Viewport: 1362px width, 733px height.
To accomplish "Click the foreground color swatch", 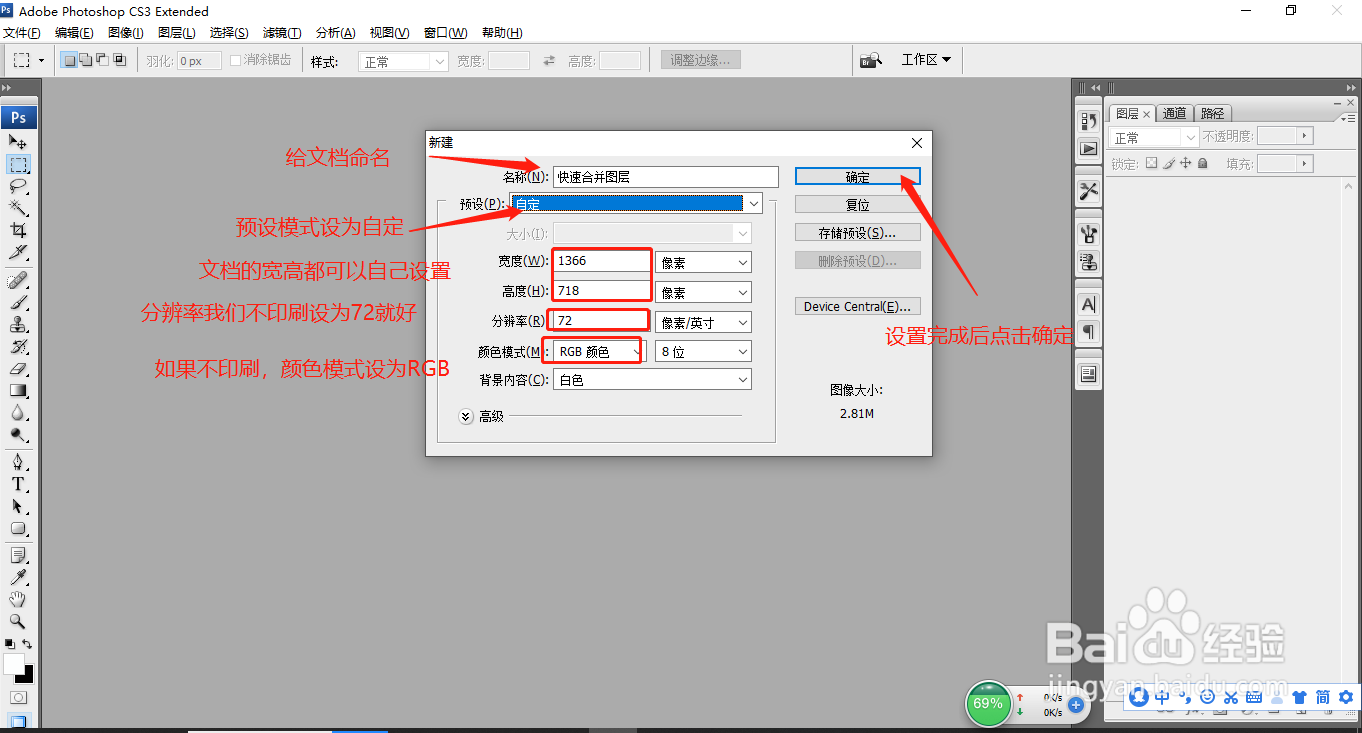I will pyautogui.click(x=14, y=664).
